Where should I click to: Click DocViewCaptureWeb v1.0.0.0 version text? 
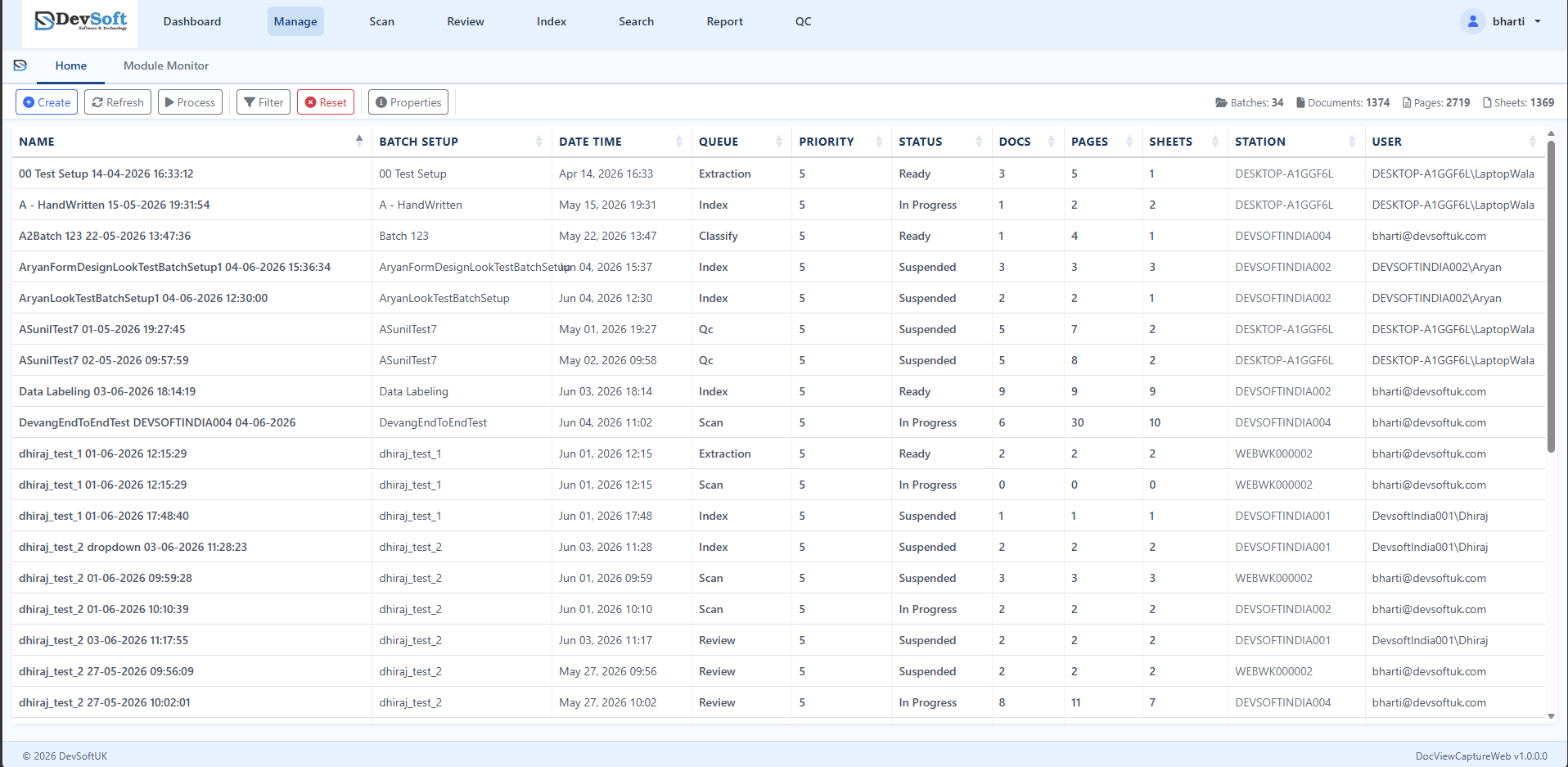pyautogui.click(x=1481, y=756)
